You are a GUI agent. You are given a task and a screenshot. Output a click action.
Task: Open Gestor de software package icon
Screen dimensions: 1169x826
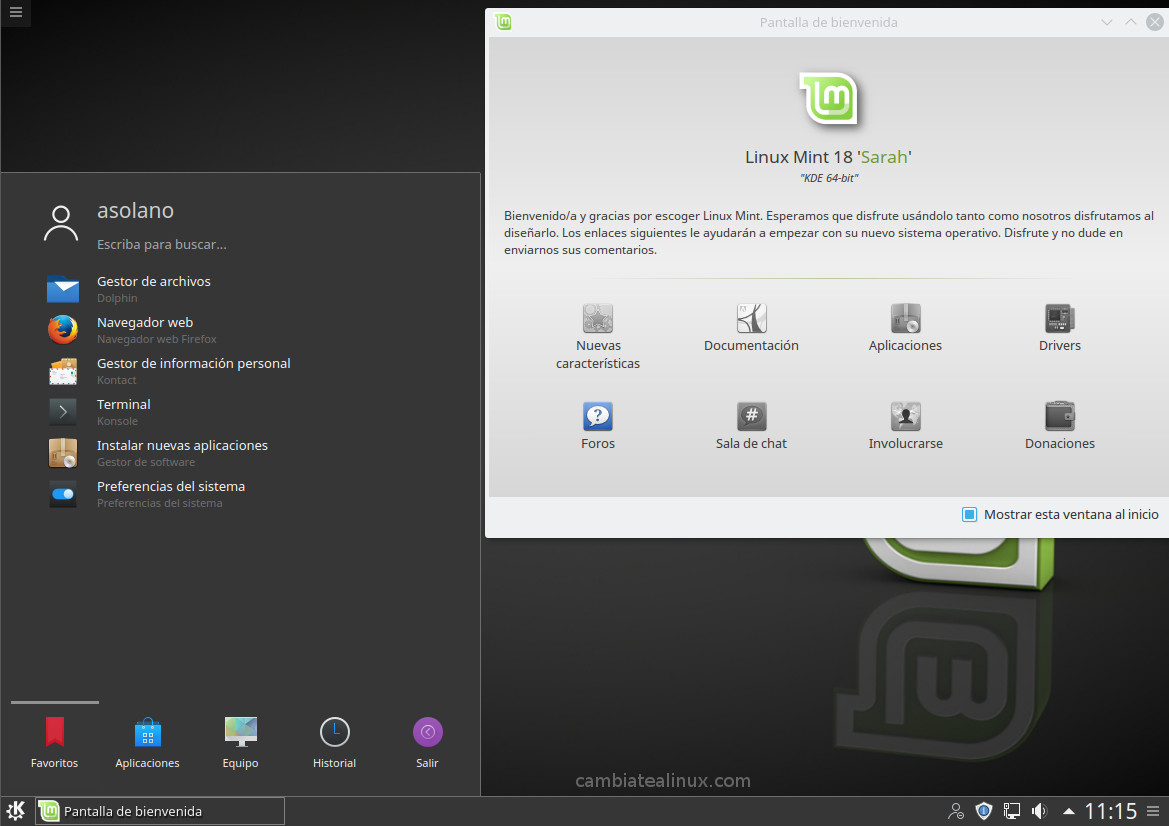click(x=63, y=453)
